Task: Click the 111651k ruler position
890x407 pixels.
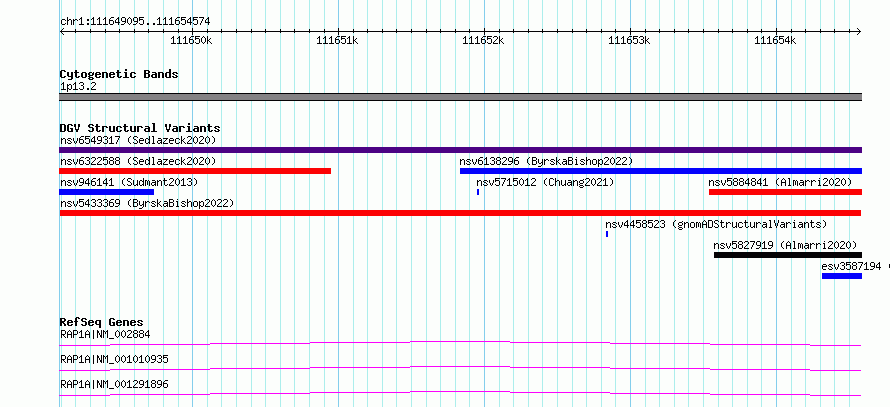Action: click(x=337, y=40)
